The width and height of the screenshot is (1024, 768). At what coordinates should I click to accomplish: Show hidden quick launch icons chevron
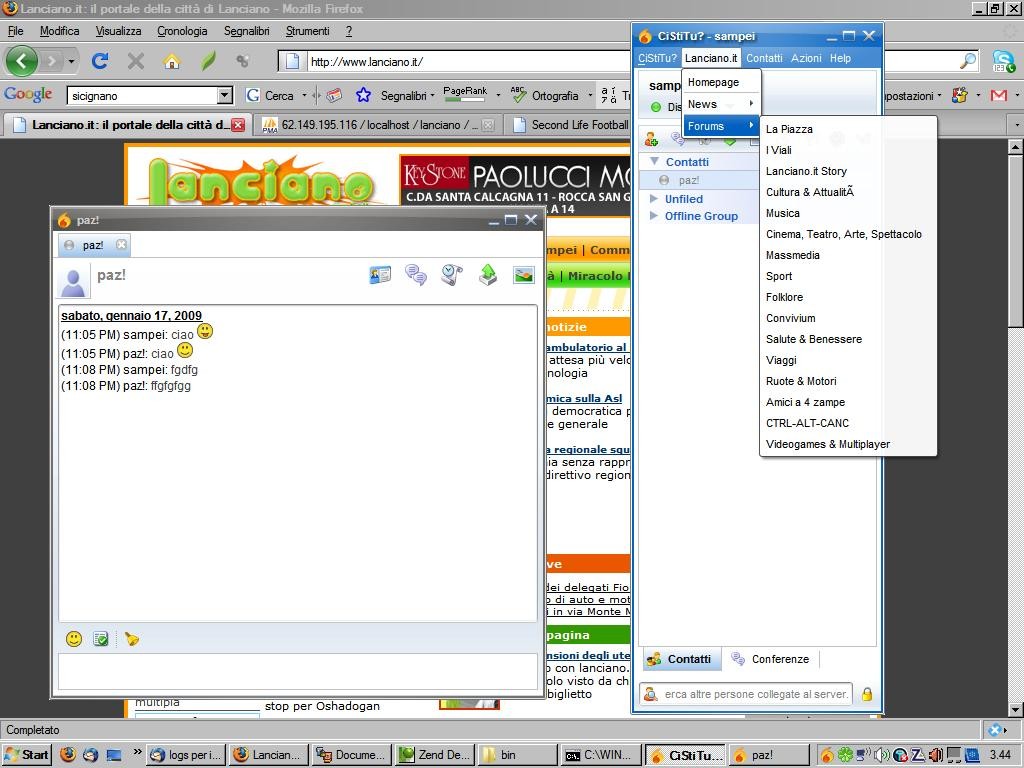click(x=137, y=752)
